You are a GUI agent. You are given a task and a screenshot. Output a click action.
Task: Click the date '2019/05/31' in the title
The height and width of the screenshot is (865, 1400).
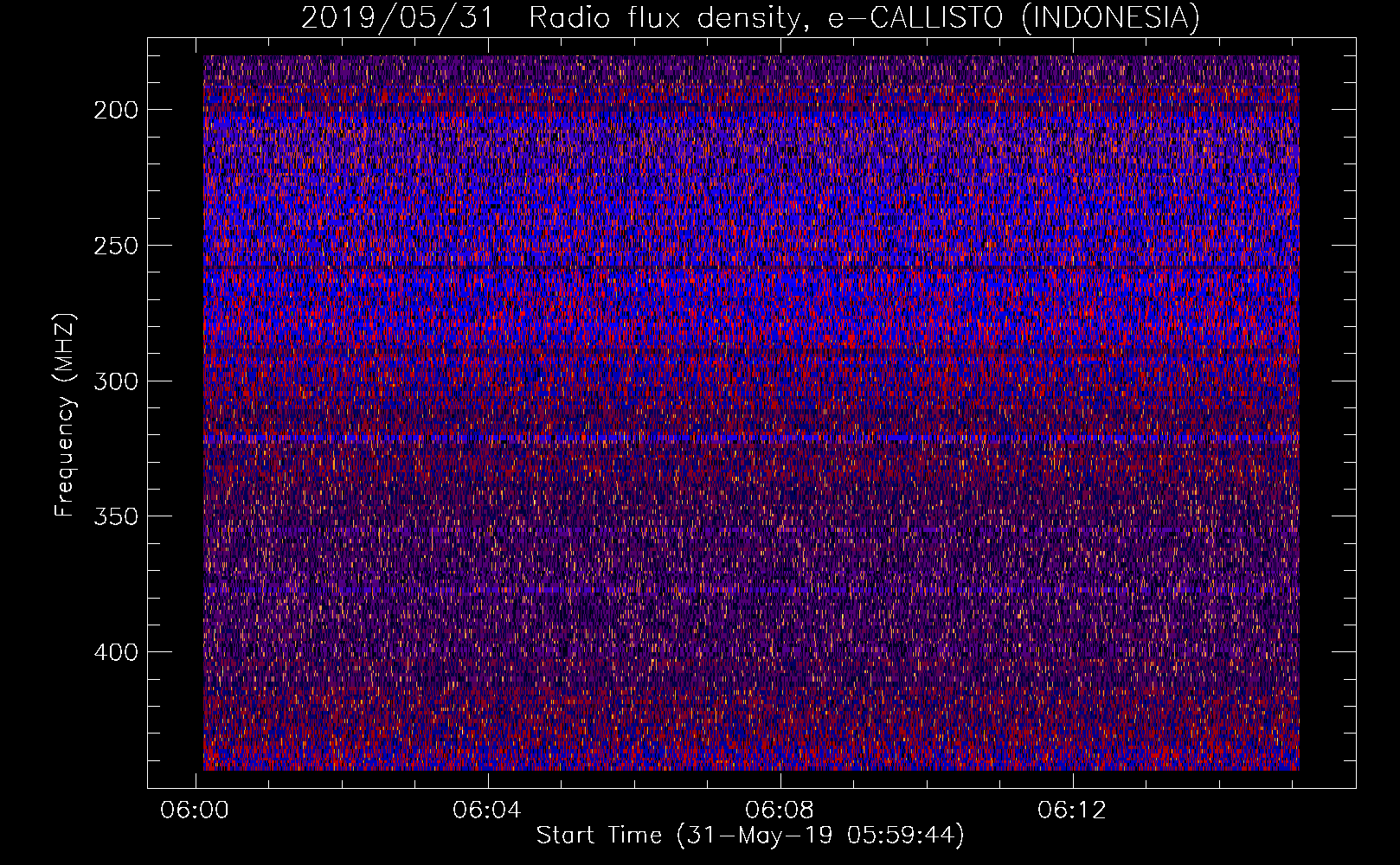click(x=397, y=17)
